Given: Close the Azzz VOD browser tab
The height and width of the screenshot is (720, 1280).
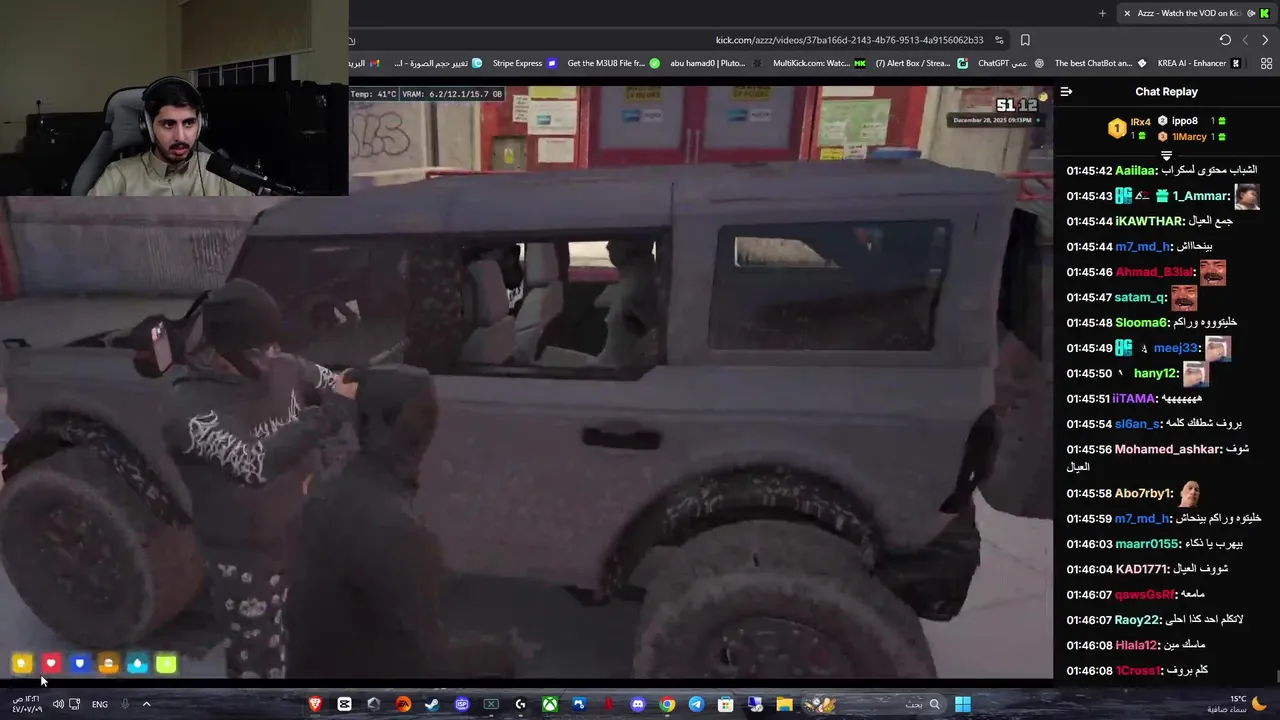Looking at the screenshot, I should pyautogui.click(x=1128, y=13).
